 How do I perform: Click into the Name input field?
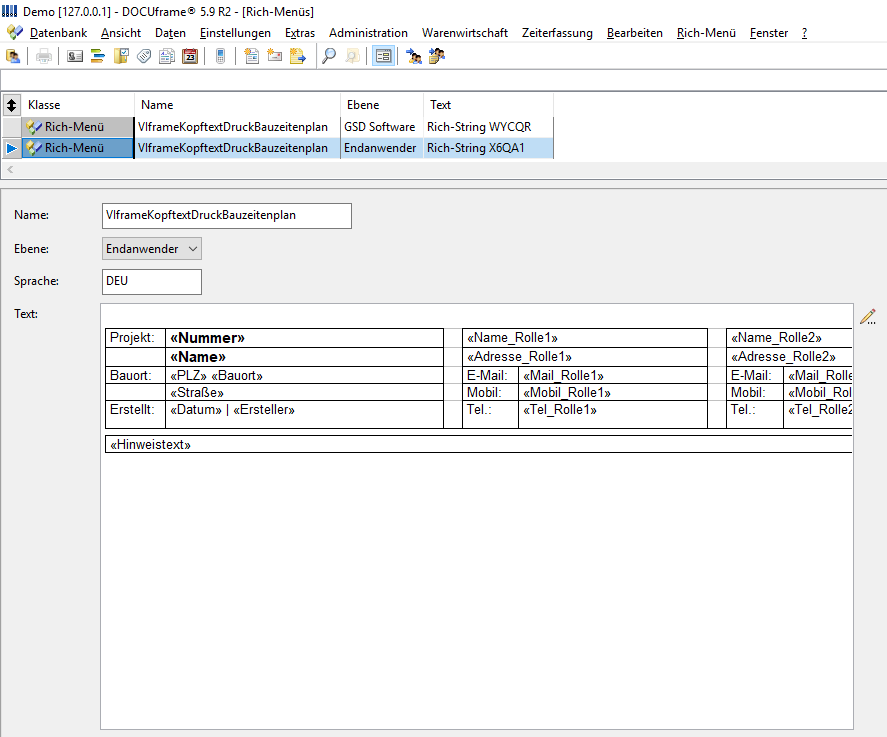(227, 216)
